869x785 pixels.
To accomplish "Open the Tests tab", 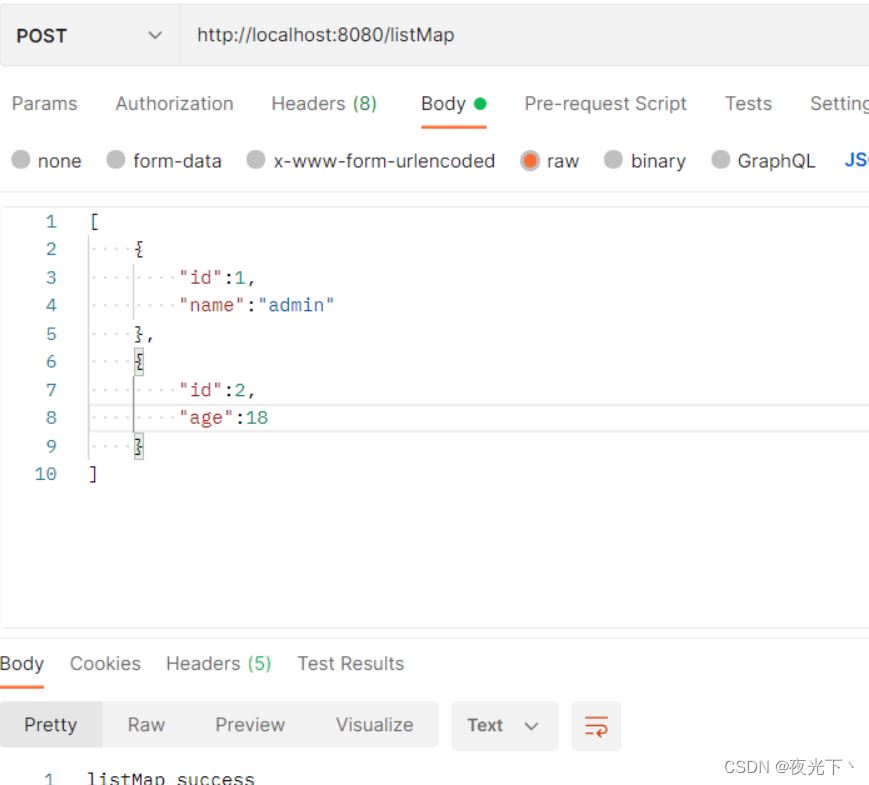I will pos(748,104).
